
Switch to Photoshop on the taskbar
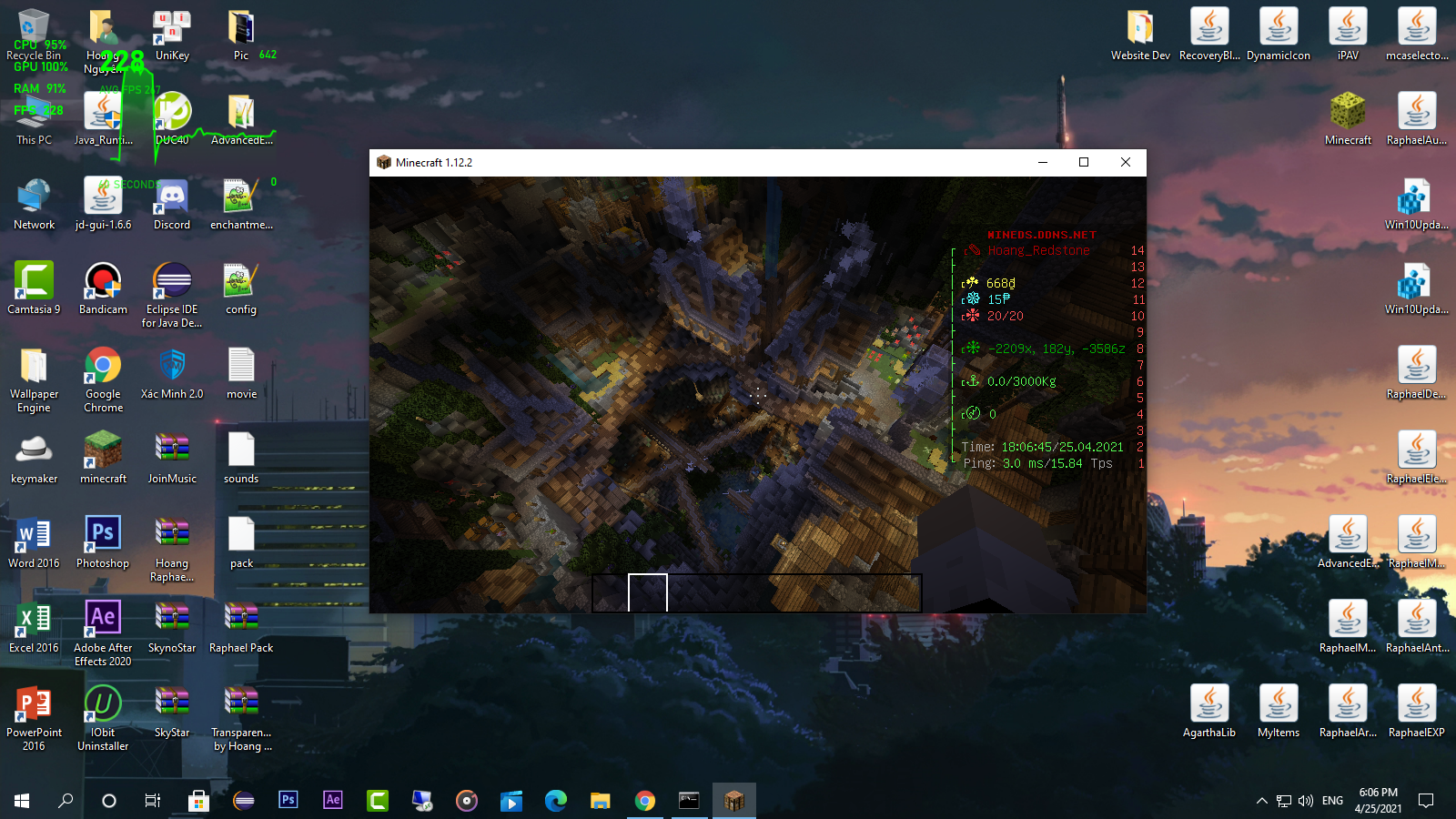pyautogui.click(x=288, y=801)
